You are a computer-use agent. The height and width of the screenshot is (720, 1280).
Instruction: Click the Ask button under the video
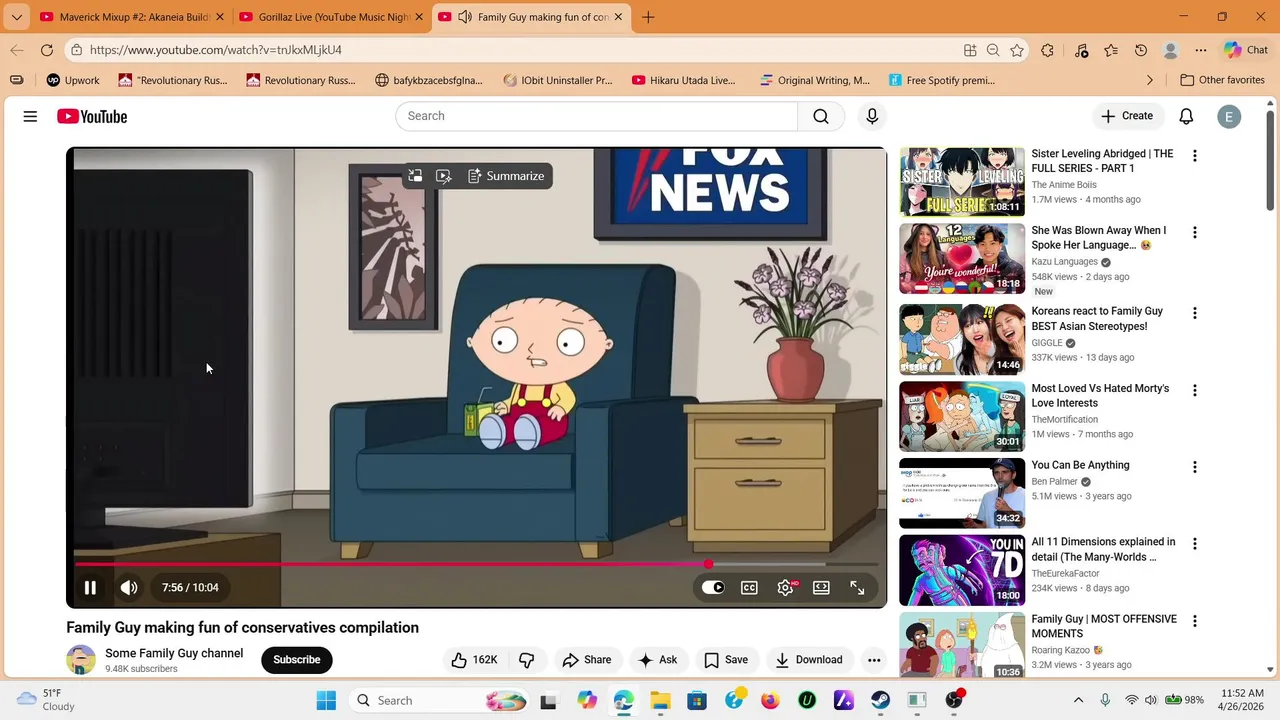pyautogui.click(x=658, y=660)
